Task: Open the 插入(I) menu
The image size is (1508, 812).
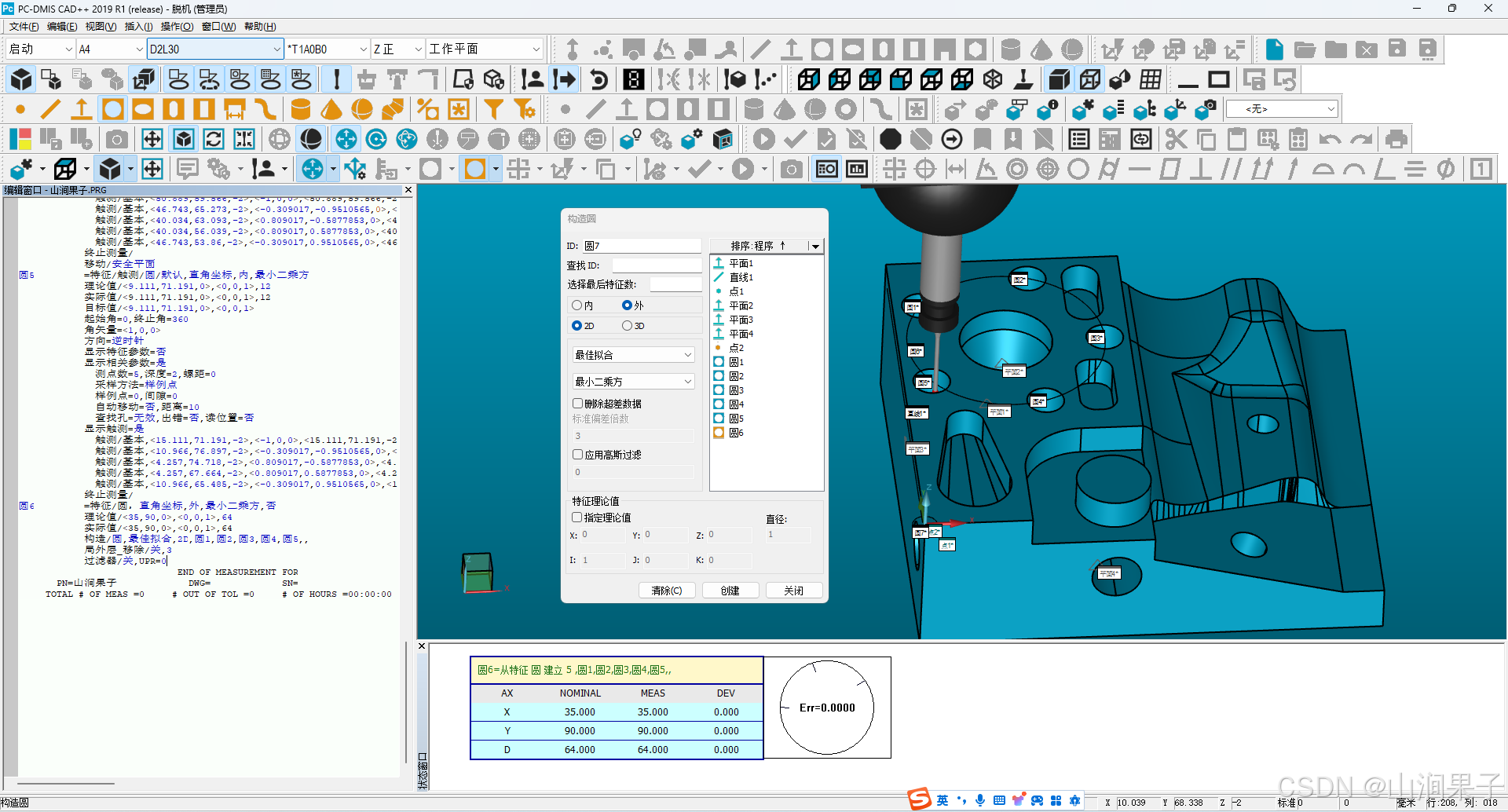Action: 138,27
